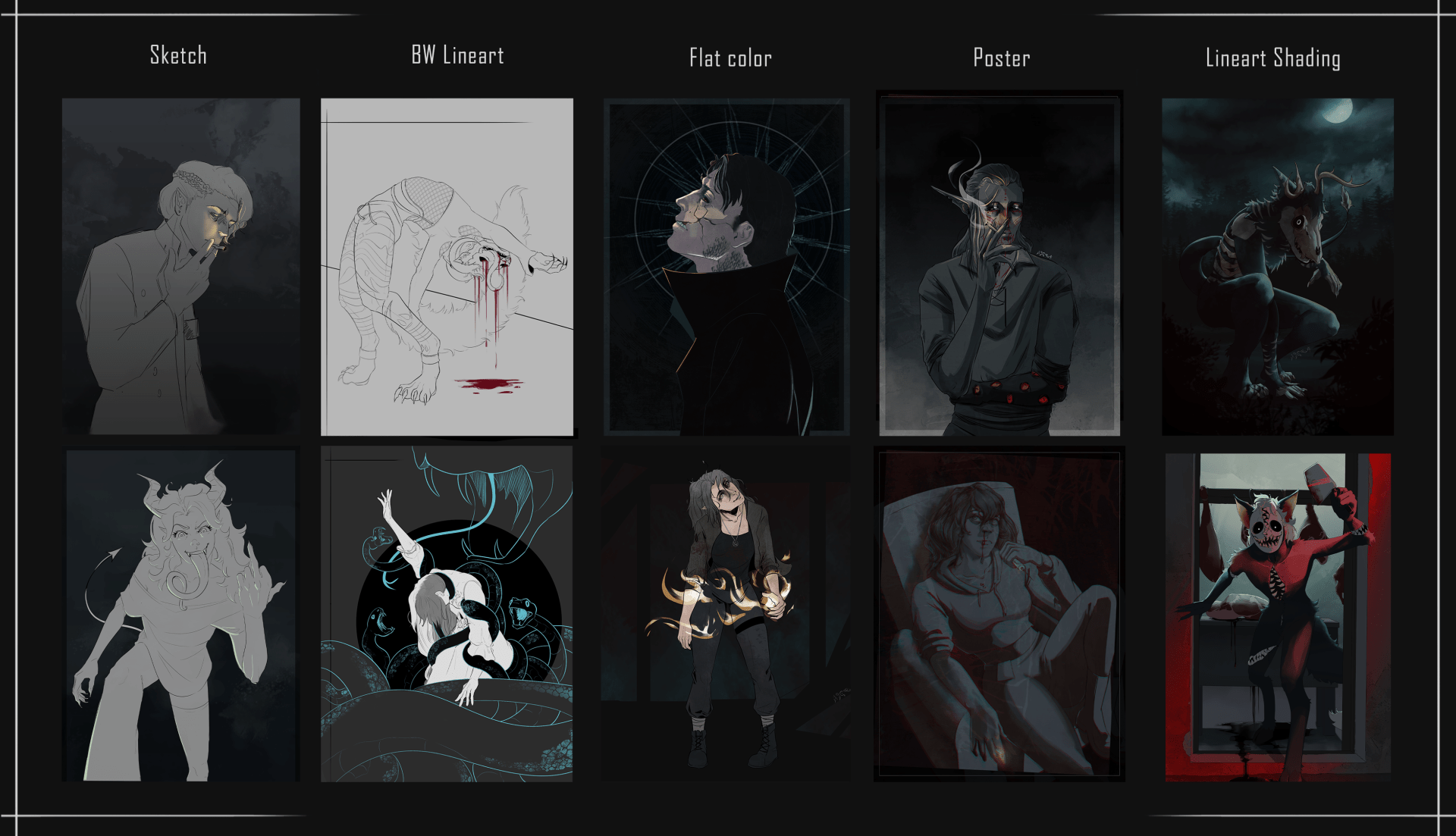The image size is (1456, 836).
Task: Open the bleeding creature lineart thumbnail
Action: [x=447, y=267]
